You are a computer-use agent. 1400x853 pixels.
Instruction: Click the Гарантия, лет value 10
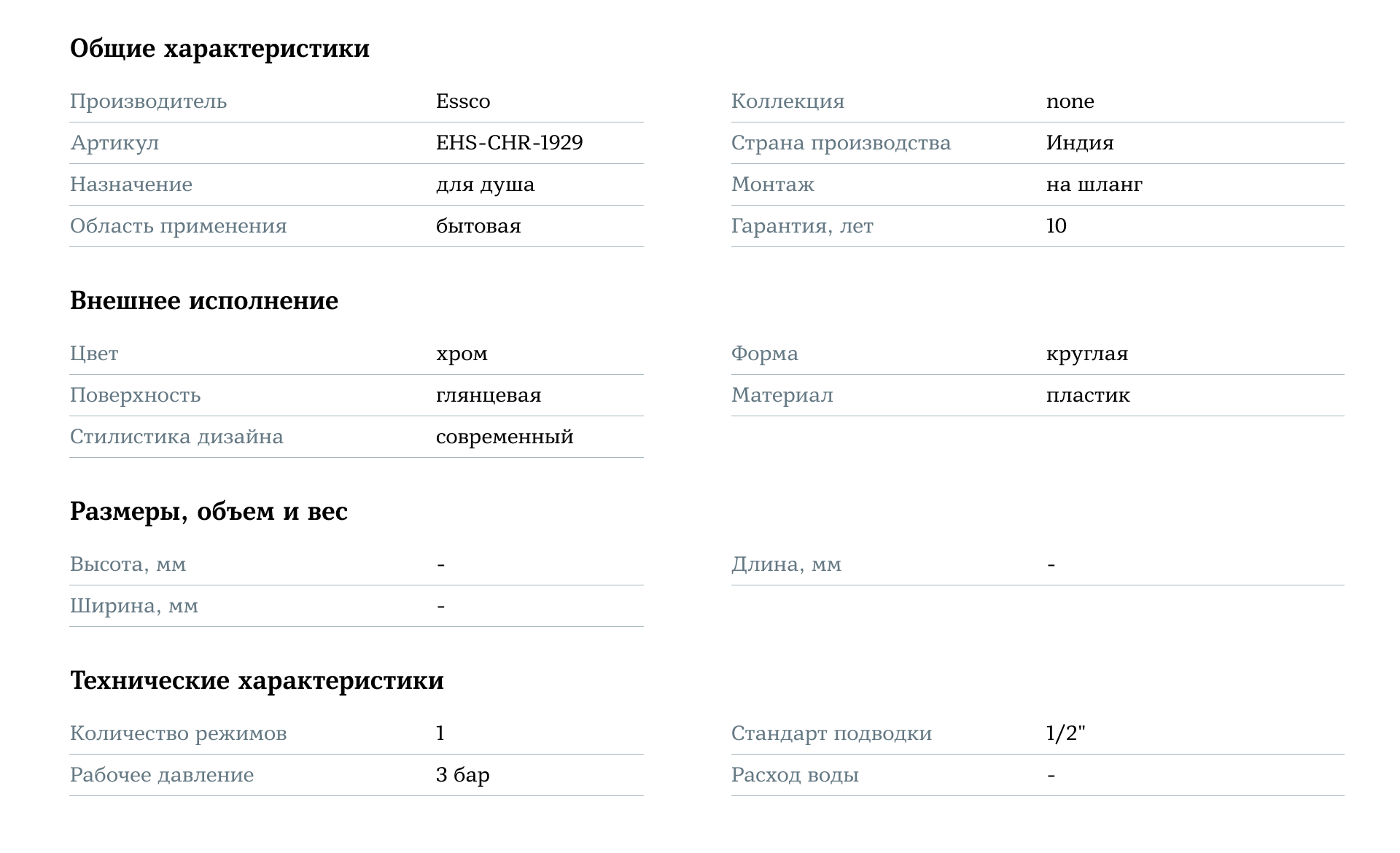(x=1056, y=226)
